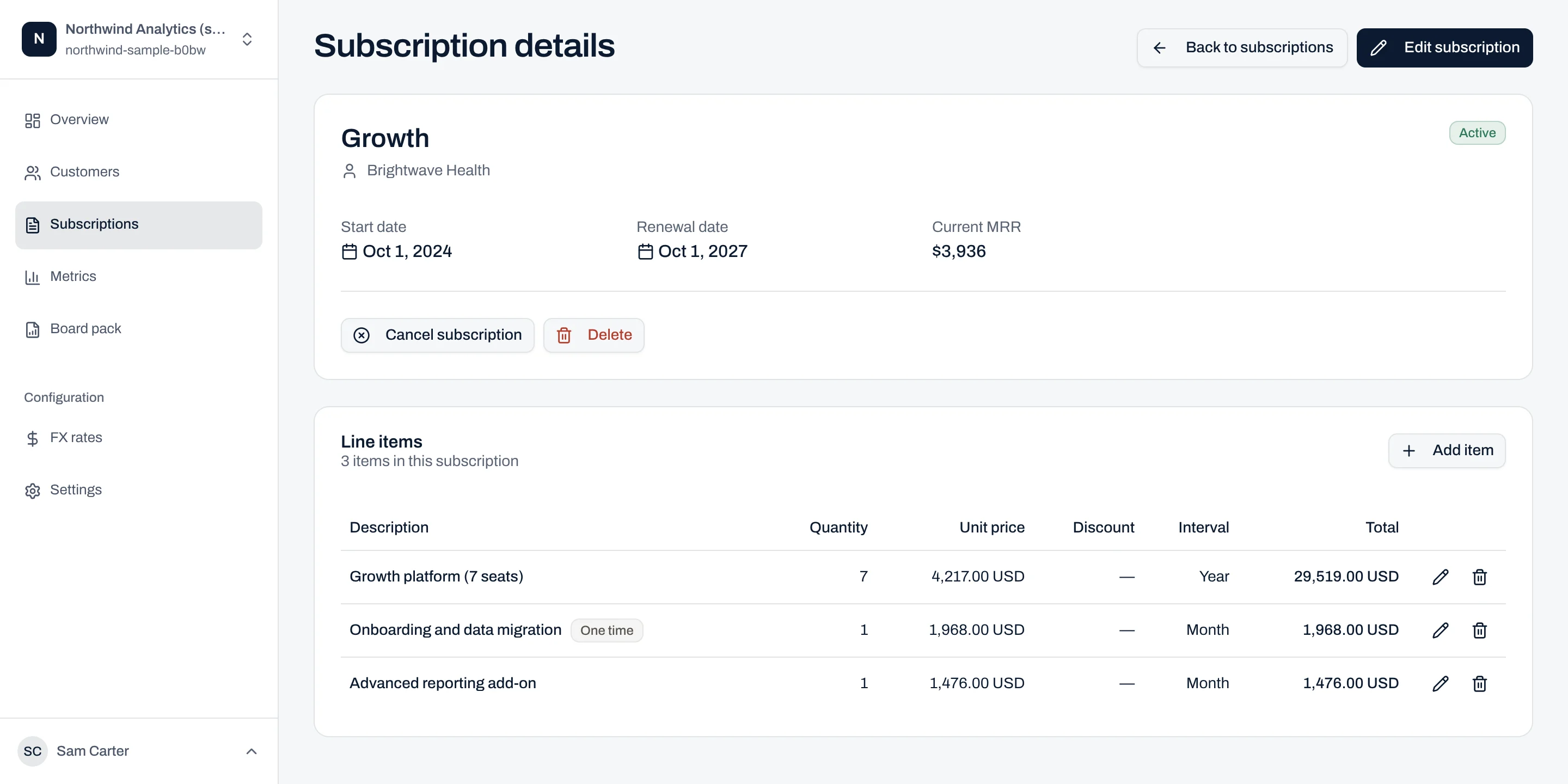
Task: Click the Configuration section label
Action: [64, 397]
